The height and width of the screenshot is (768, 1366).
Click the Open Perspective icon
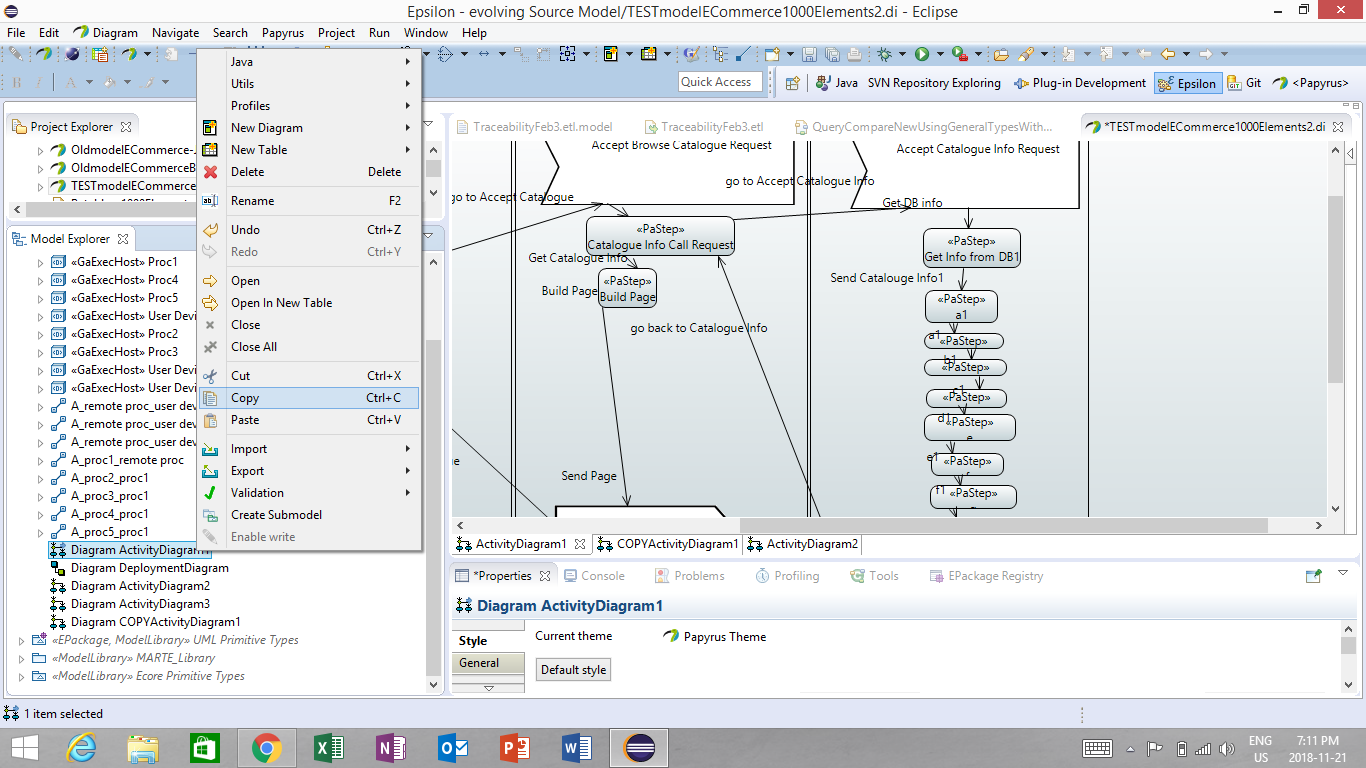tap(792, 83)
